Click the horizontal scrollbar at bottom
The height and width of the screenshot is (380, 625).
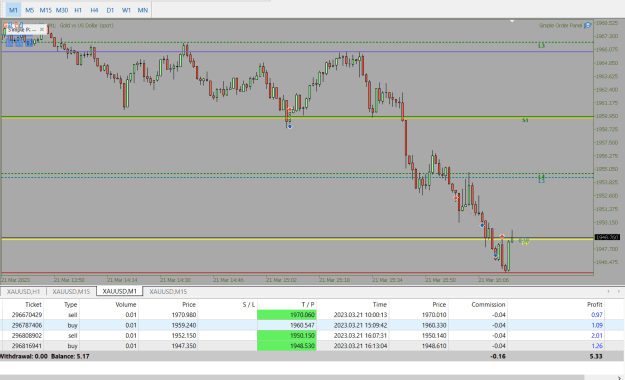click(292, 377)
